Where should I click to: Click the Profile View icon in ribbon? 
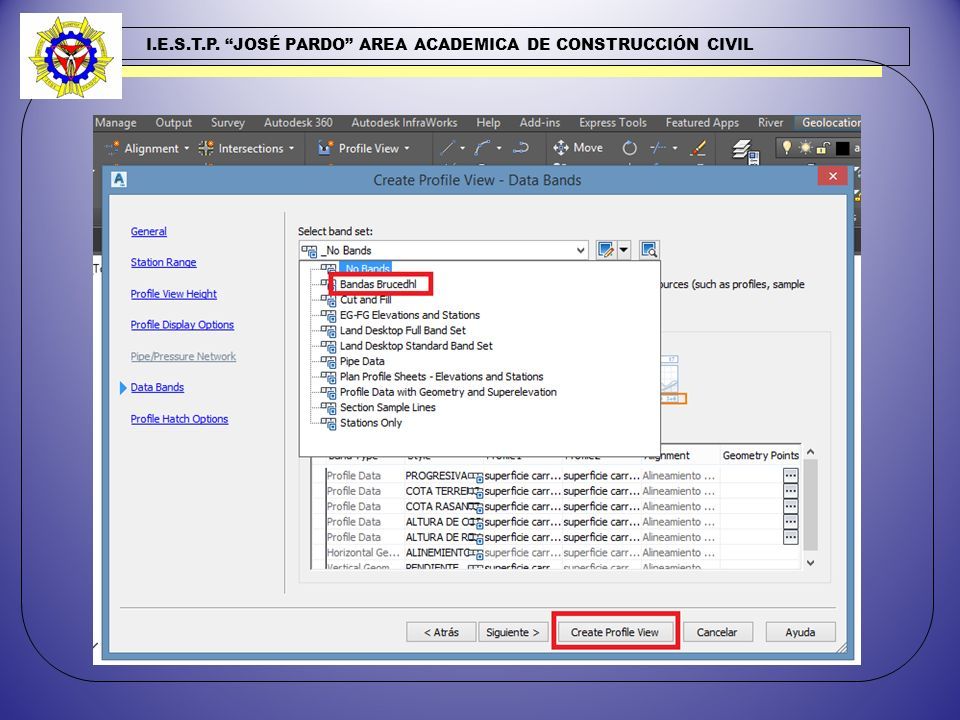tap(325, 148)
